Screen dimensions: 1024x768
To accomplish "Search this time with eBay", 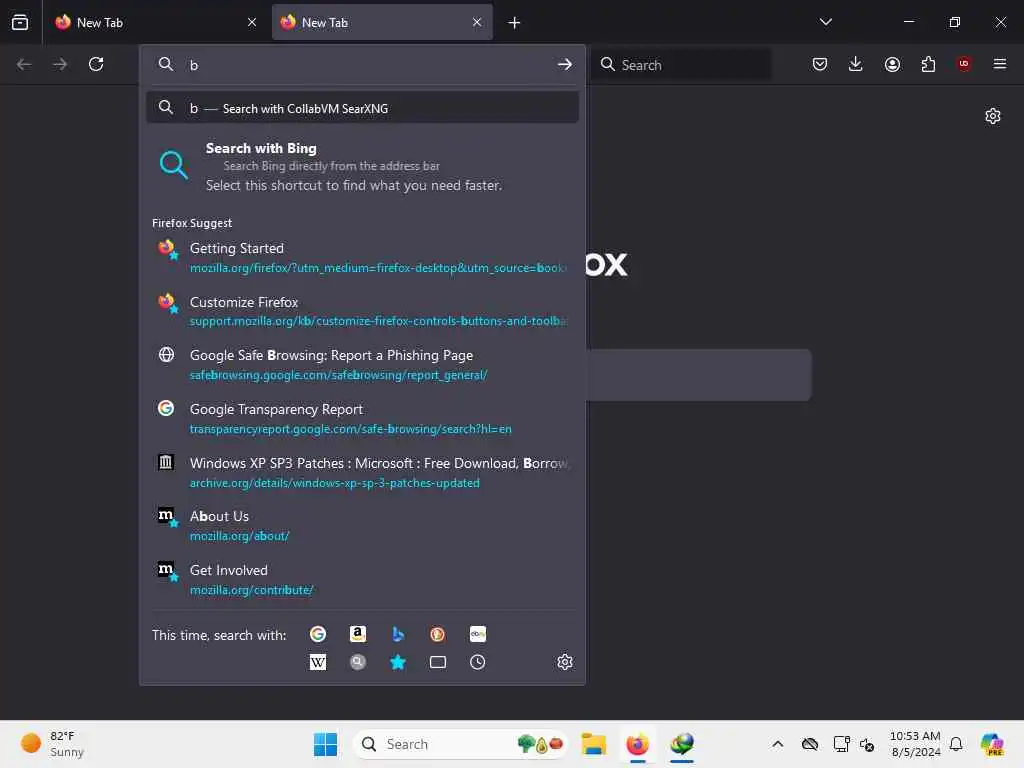I will [x=477, y=634].
